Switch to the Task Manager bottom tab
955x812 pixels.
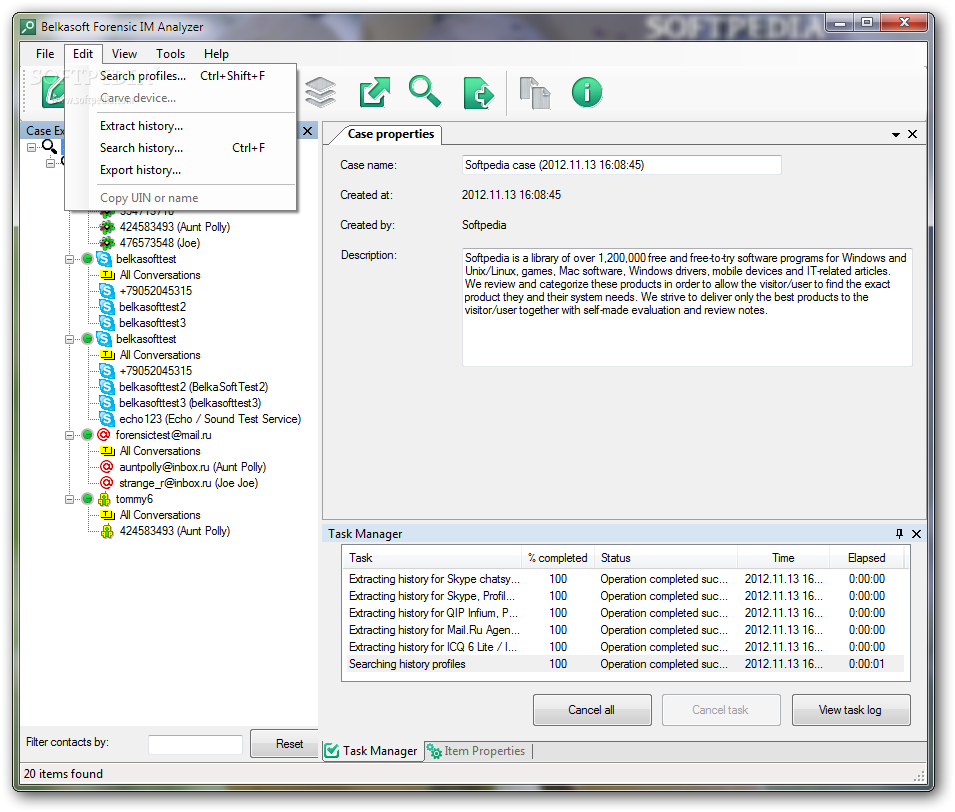coord(372,750)
